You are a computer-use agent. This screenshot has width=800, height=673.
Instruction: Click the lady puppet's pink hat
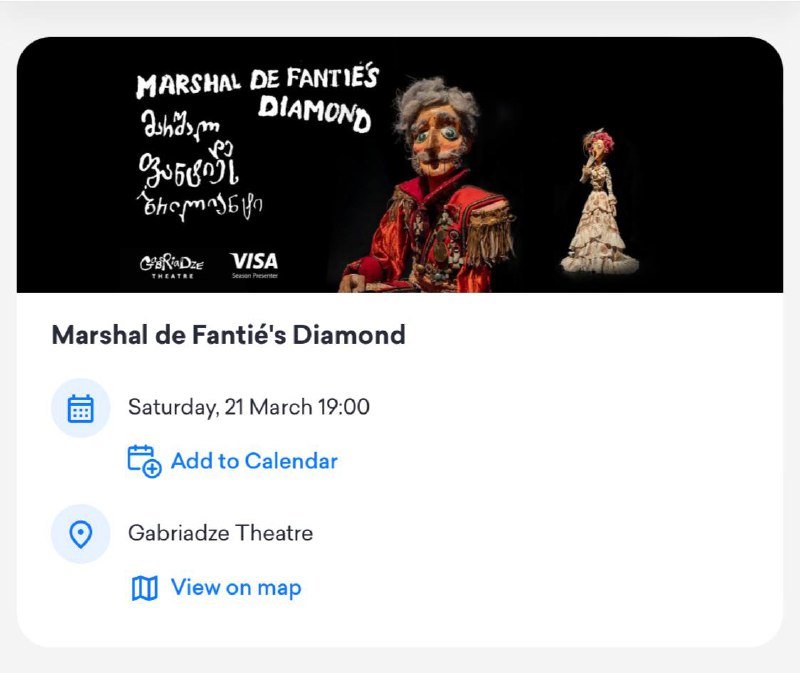coord(598,138)
